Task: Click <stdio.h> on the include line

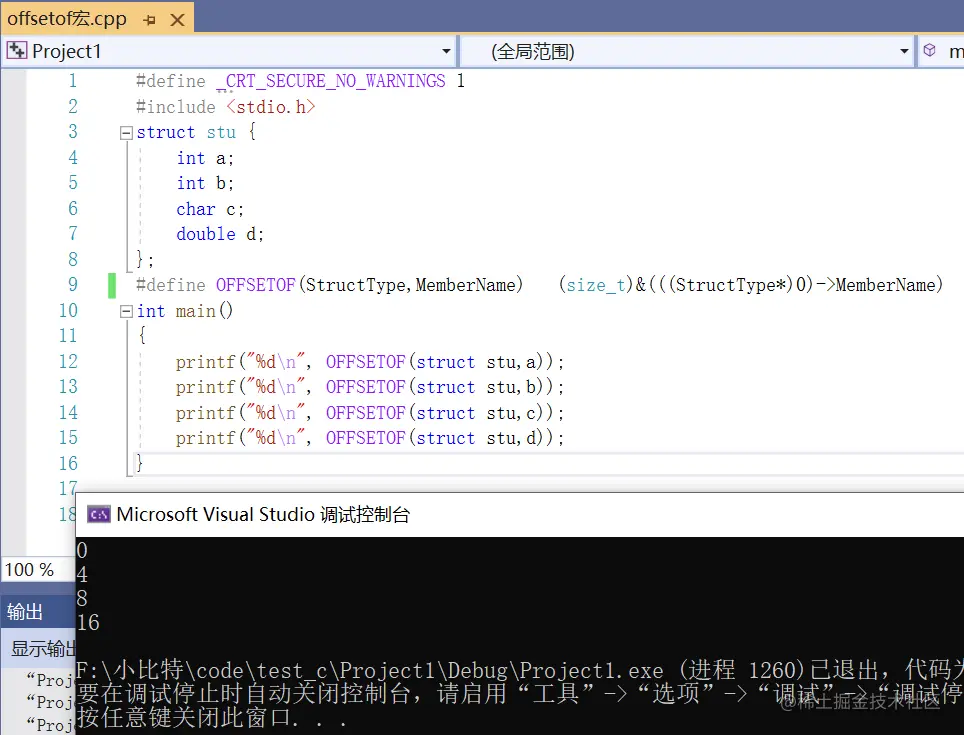Action: click(271, 107)
